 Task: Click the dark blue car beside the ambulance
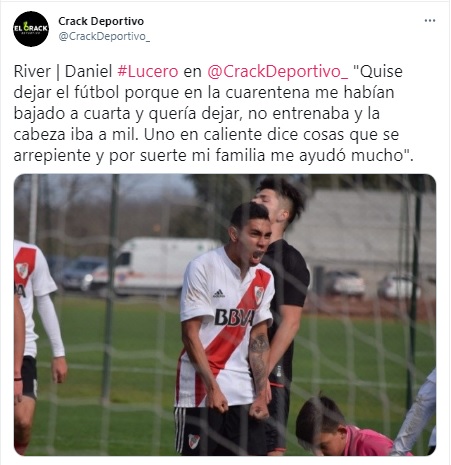82,273
